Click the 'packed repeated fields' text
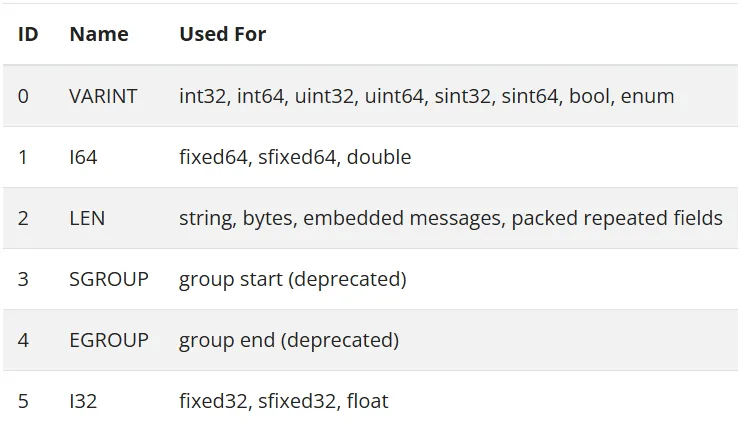The image size is (752, 430). 617,219
